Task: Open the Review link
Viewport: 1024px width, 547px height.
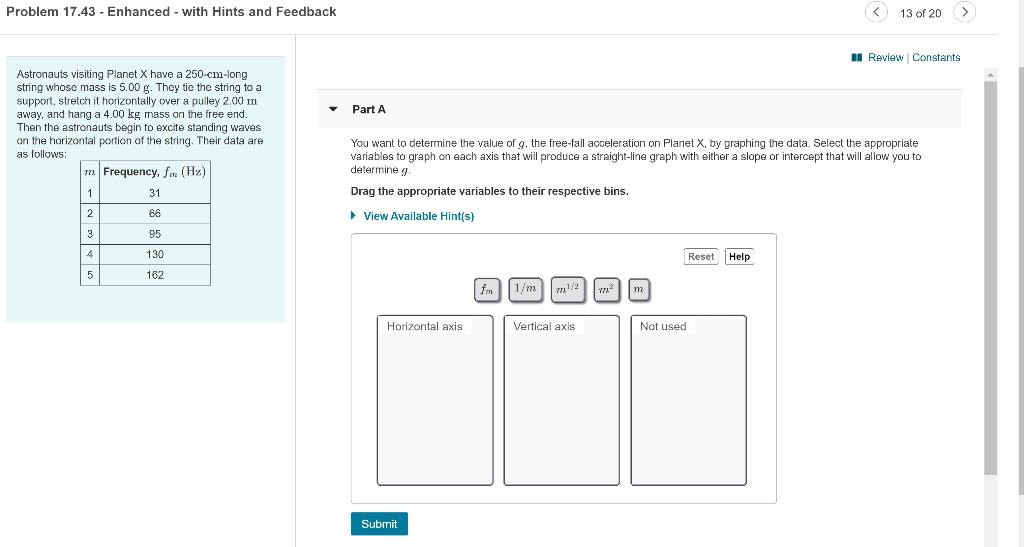Action: [x=885, y=57]
